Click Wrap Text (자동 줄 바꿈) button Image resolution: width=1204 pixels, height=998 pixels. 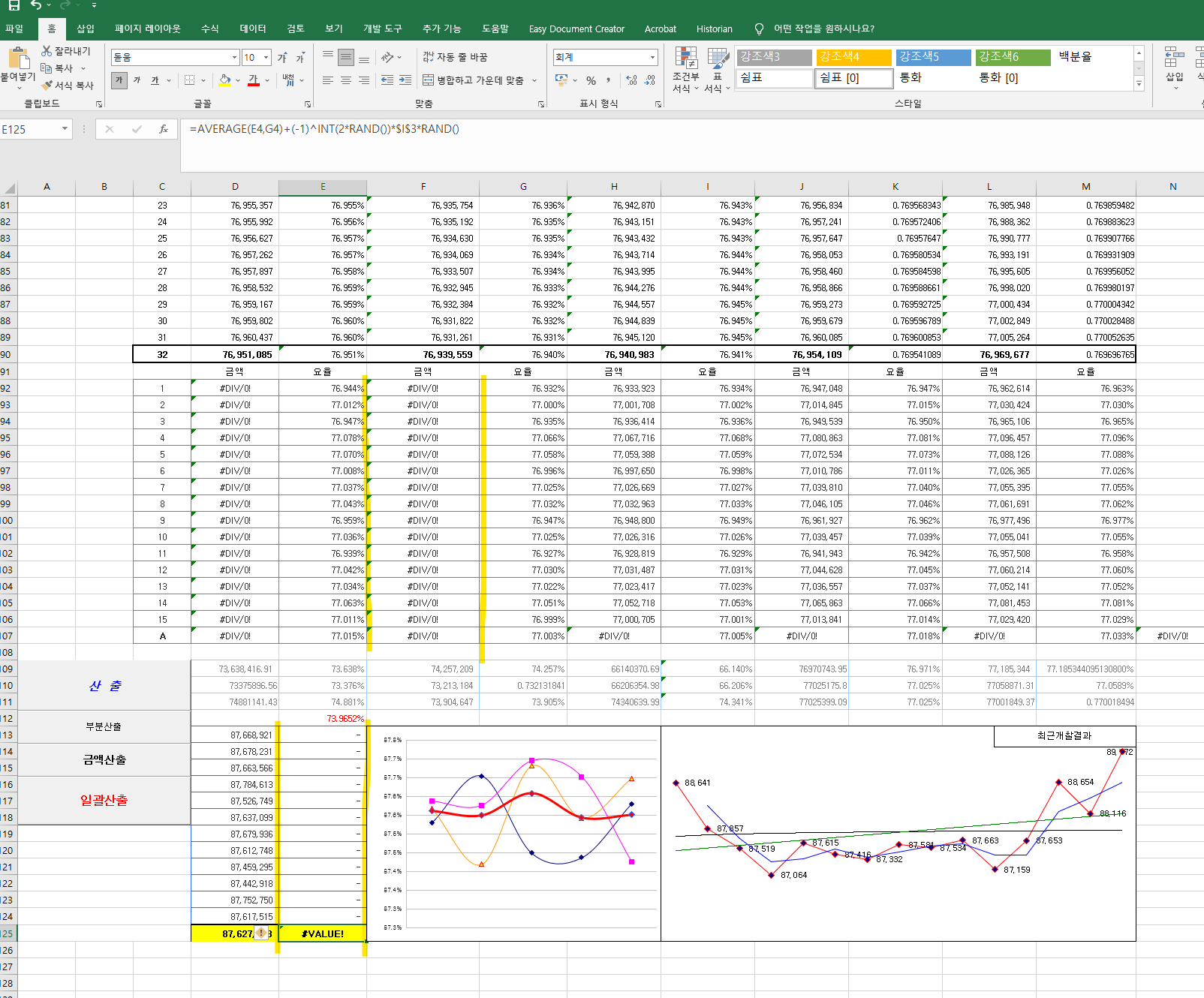pyautogui.click(x=455, y=57)
